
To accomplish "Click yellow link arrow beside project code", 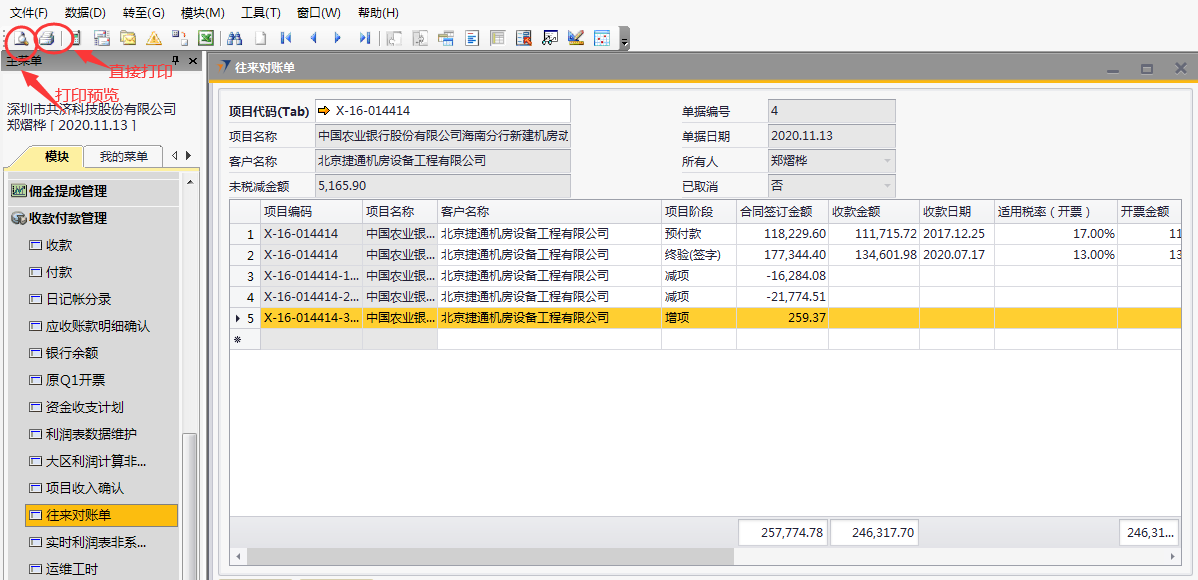I will coord(324,111).
